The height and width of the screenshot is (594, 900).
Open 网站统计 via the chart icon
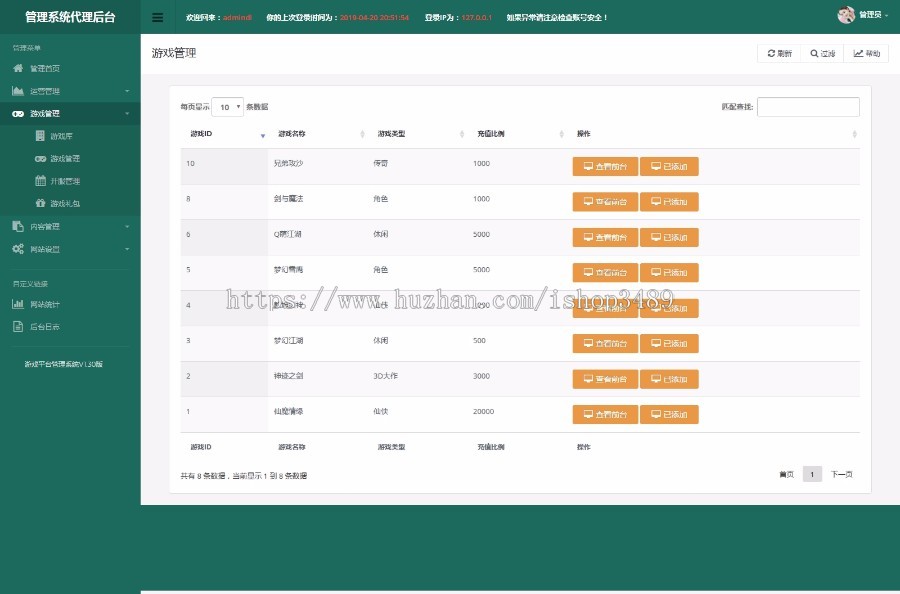(x=16, y=303)
